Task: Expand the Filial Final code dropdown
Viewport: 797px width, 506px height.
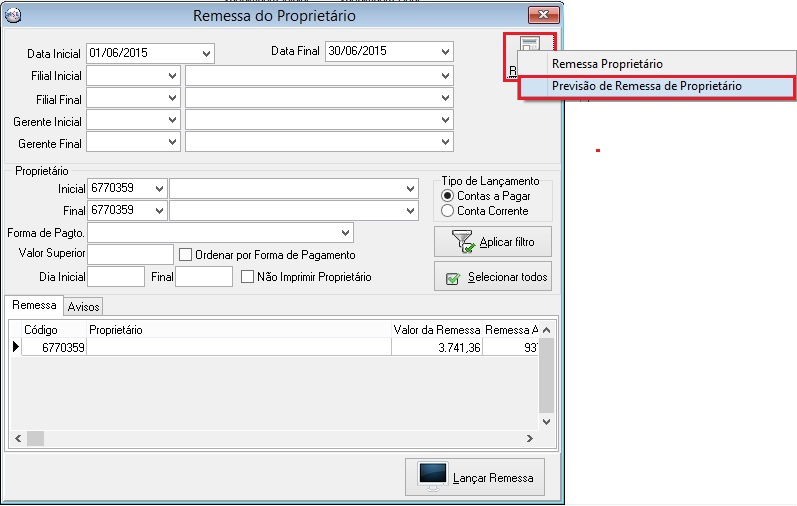Action: [172, 98]
